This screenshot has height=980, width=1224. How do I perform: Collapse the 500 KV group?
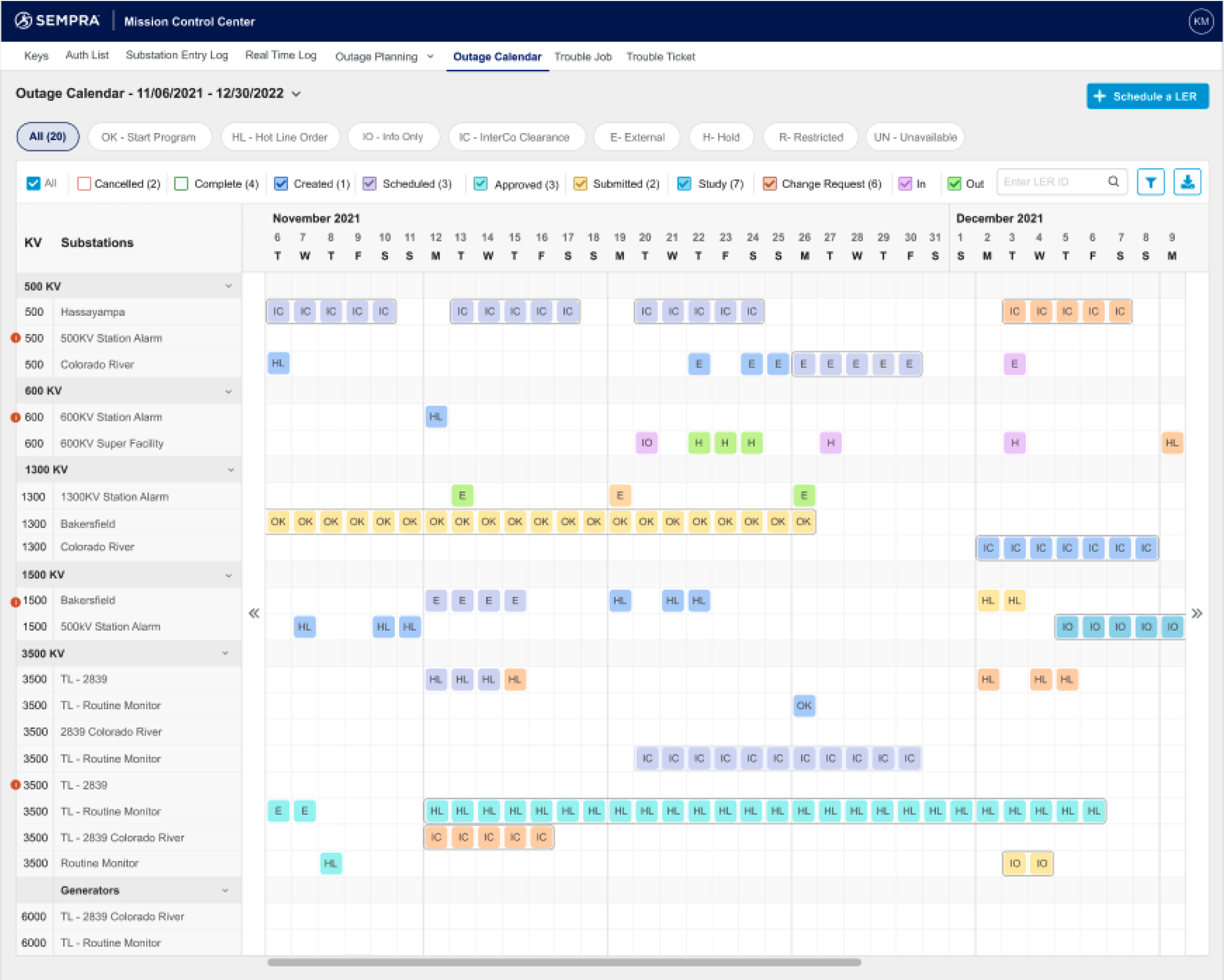pyautogui.click(x=228, y=286)
